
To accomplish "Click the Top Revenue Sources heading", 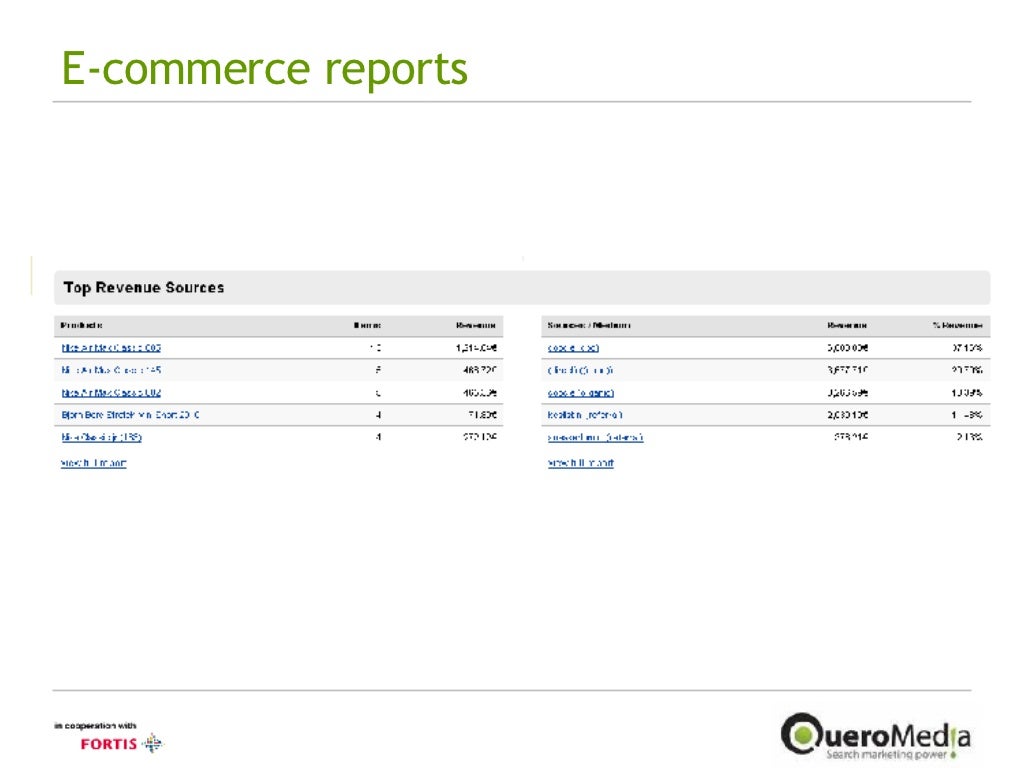I will click(x=144, y=287).
